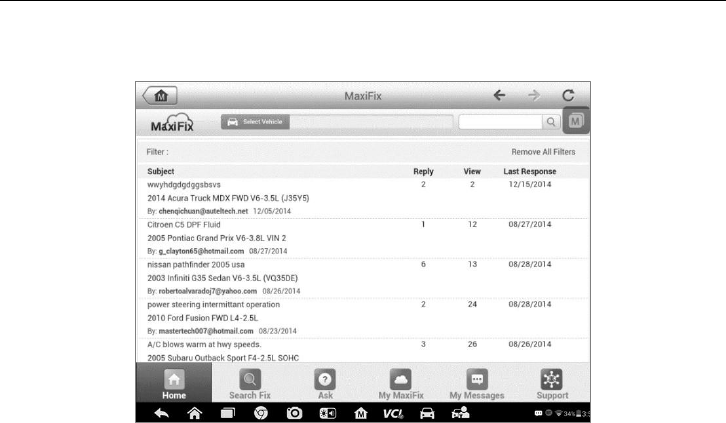Viewport: 726px width, 423px height.
Task: Click author mastertech007@hotmail.com
Action: [206, 331]
